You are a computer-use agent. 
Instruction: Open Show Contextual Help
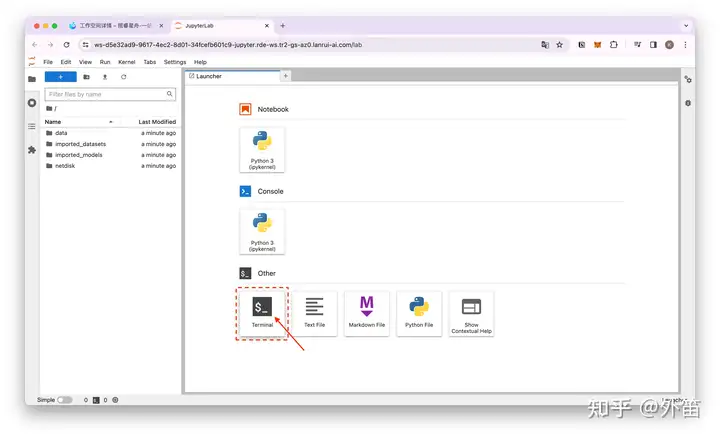(471, 313)
